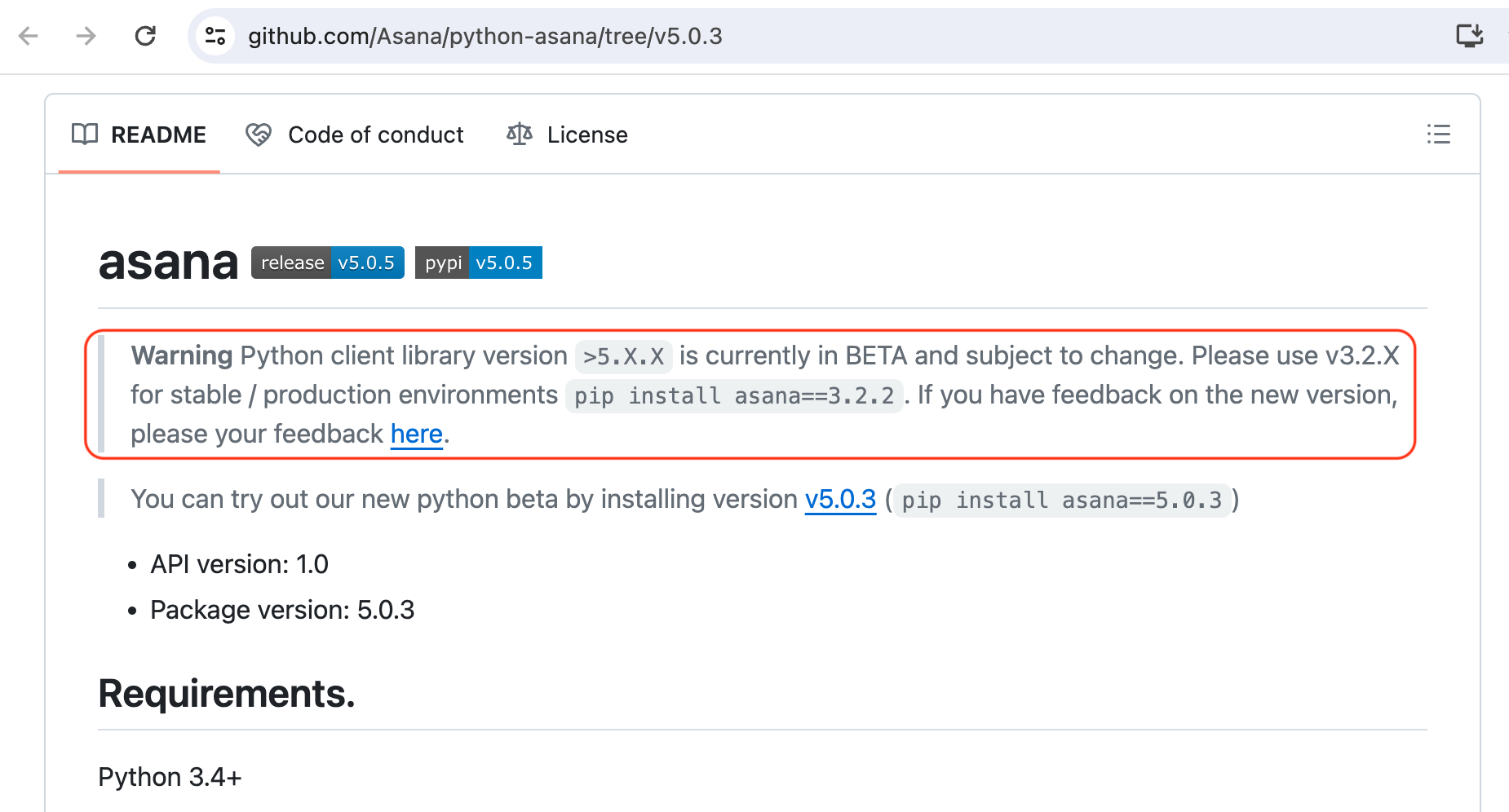Viewport: 1509px width, 812px height.
Task: Click the Code of conduct heart icon
Action: (259, 135)
